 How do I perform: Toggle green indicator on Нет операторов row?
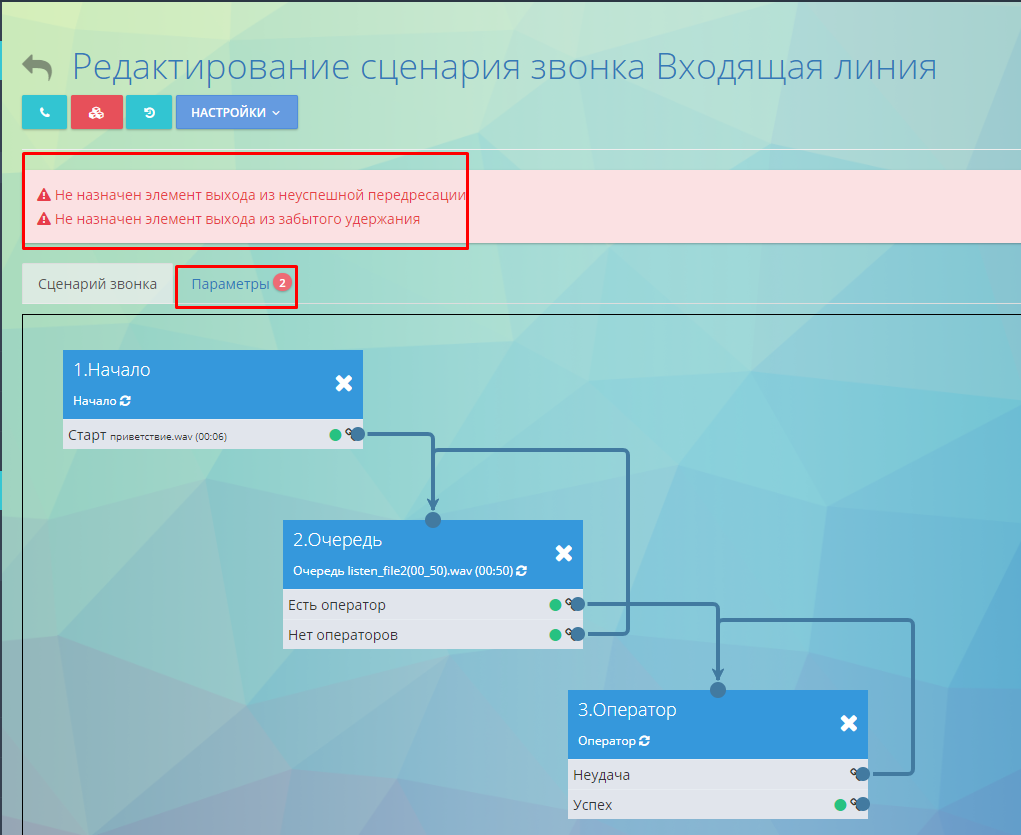[x=555, y=635]
